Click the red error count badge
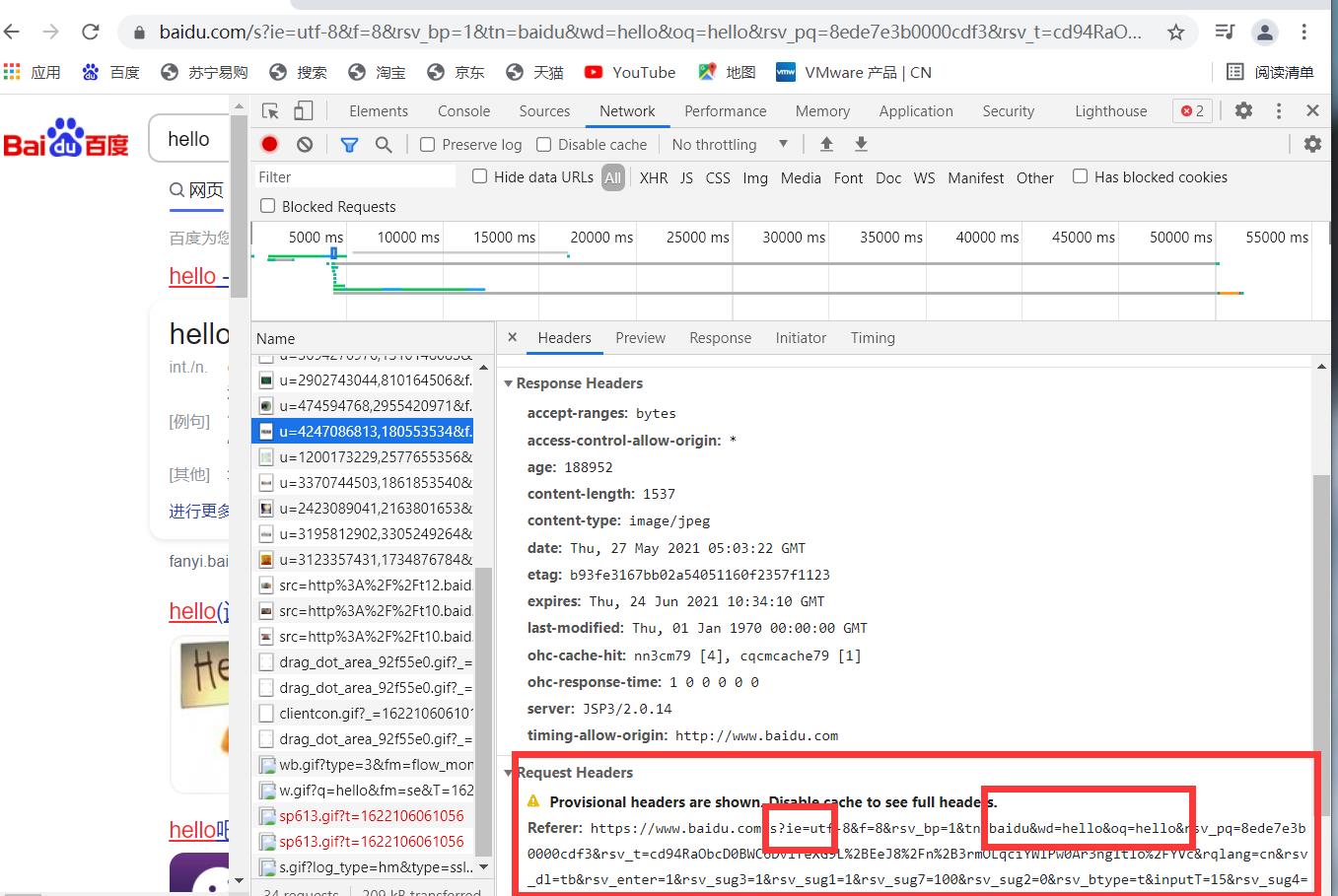Image resolution: width=1338 pixels, height=896 pixels. pyautogui.click(x=1193, y=111)
